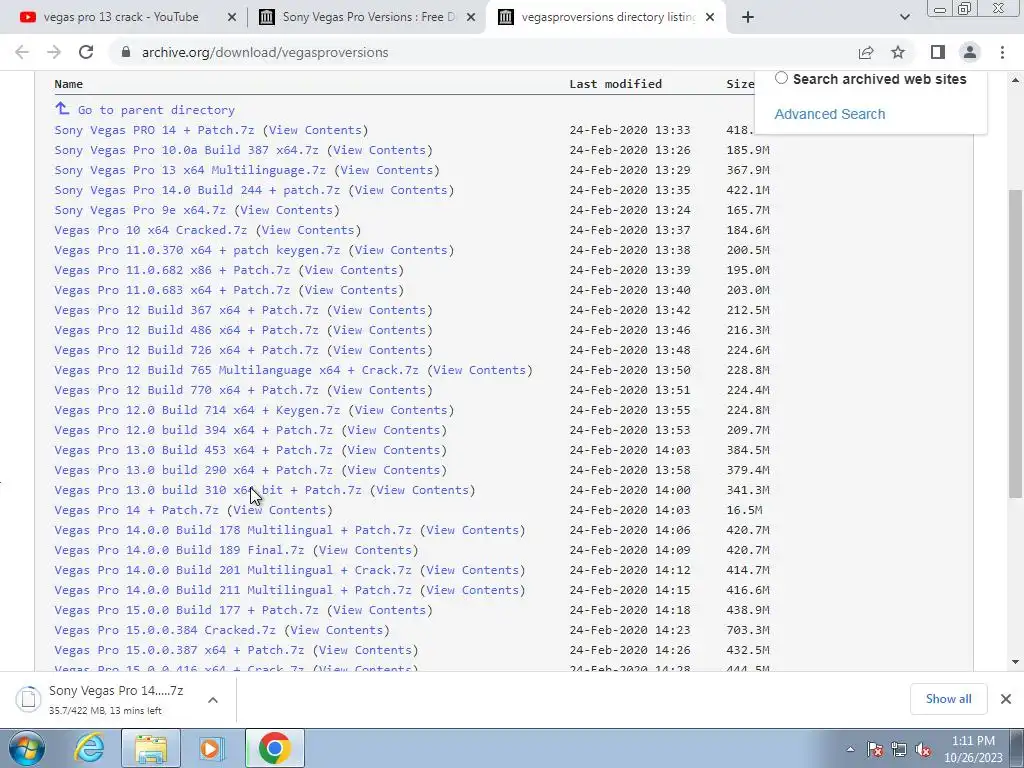This screenshot has width=1024, height=768.
Task: Download Vegas Pro 15.0.0 Build 177 + Patch.7z
Action: (x=186, y=610)
